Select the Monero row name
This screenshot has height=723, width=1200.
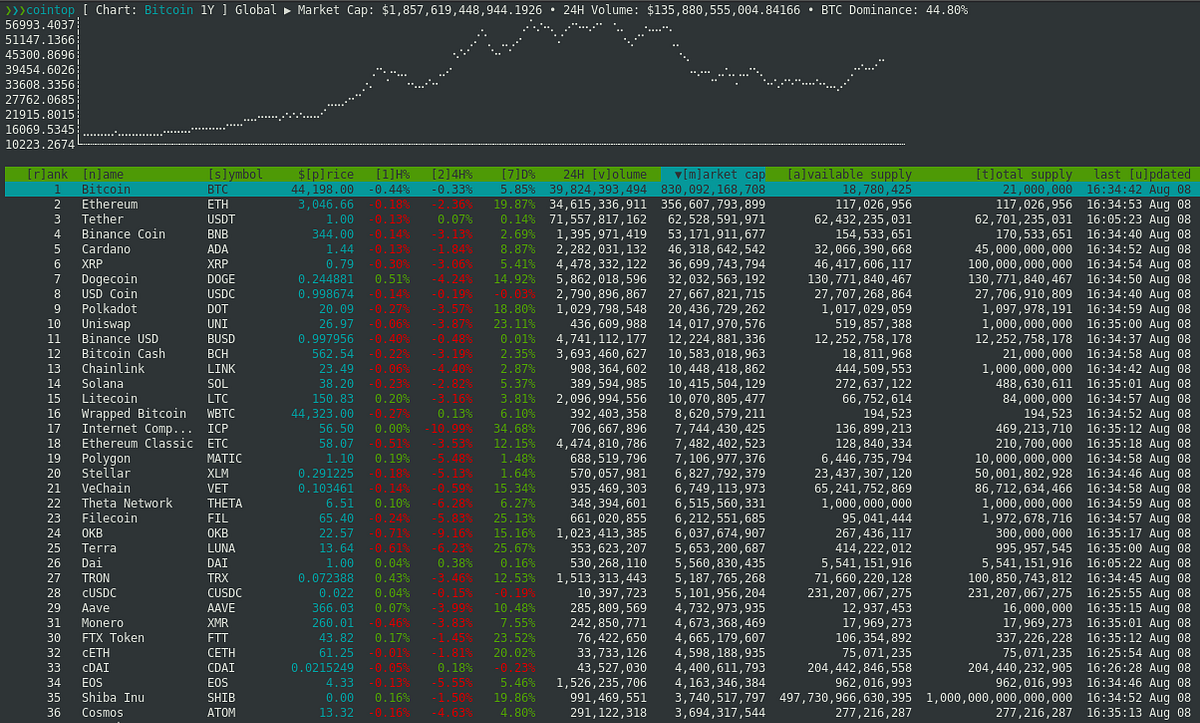pyautogui.click(x=103, y=624)
